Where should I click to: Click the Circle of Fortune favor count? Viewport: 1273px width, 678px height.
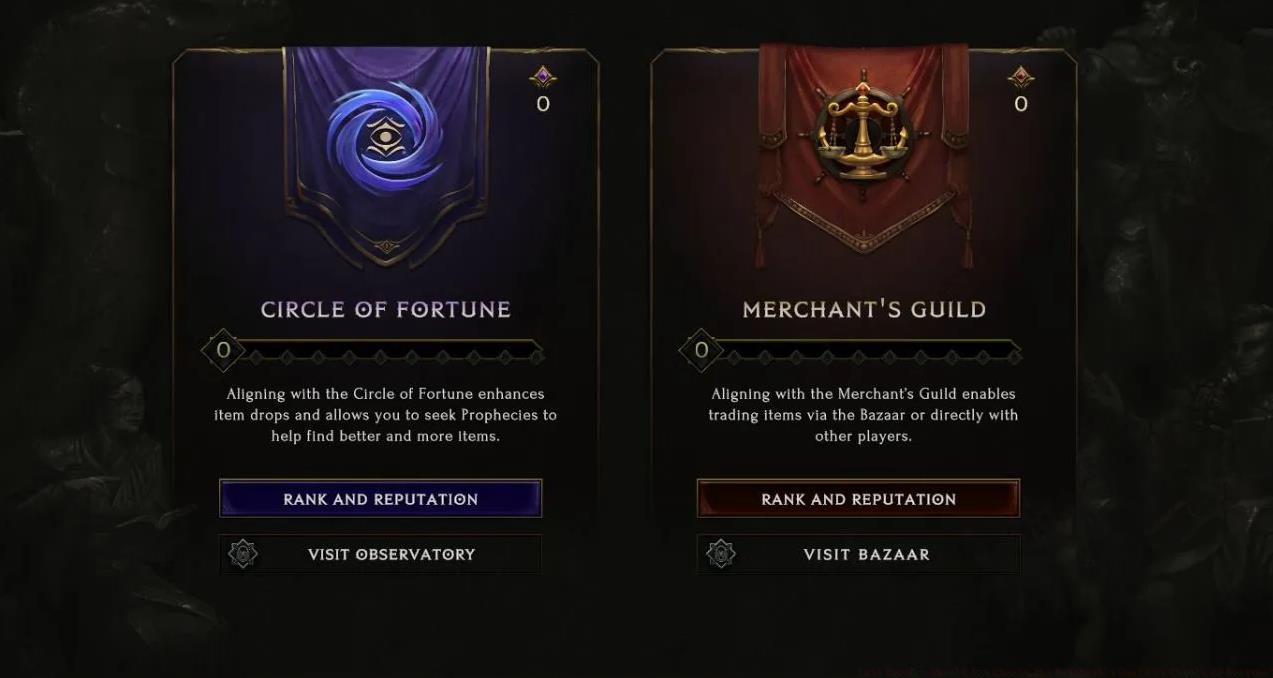(x=543, y=104)
